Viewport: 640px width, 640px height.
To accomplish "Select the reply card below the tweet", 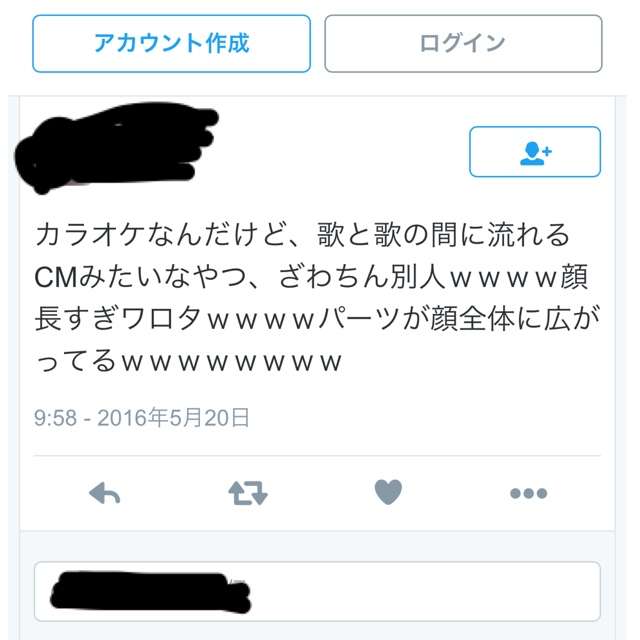I will (317, 591).
